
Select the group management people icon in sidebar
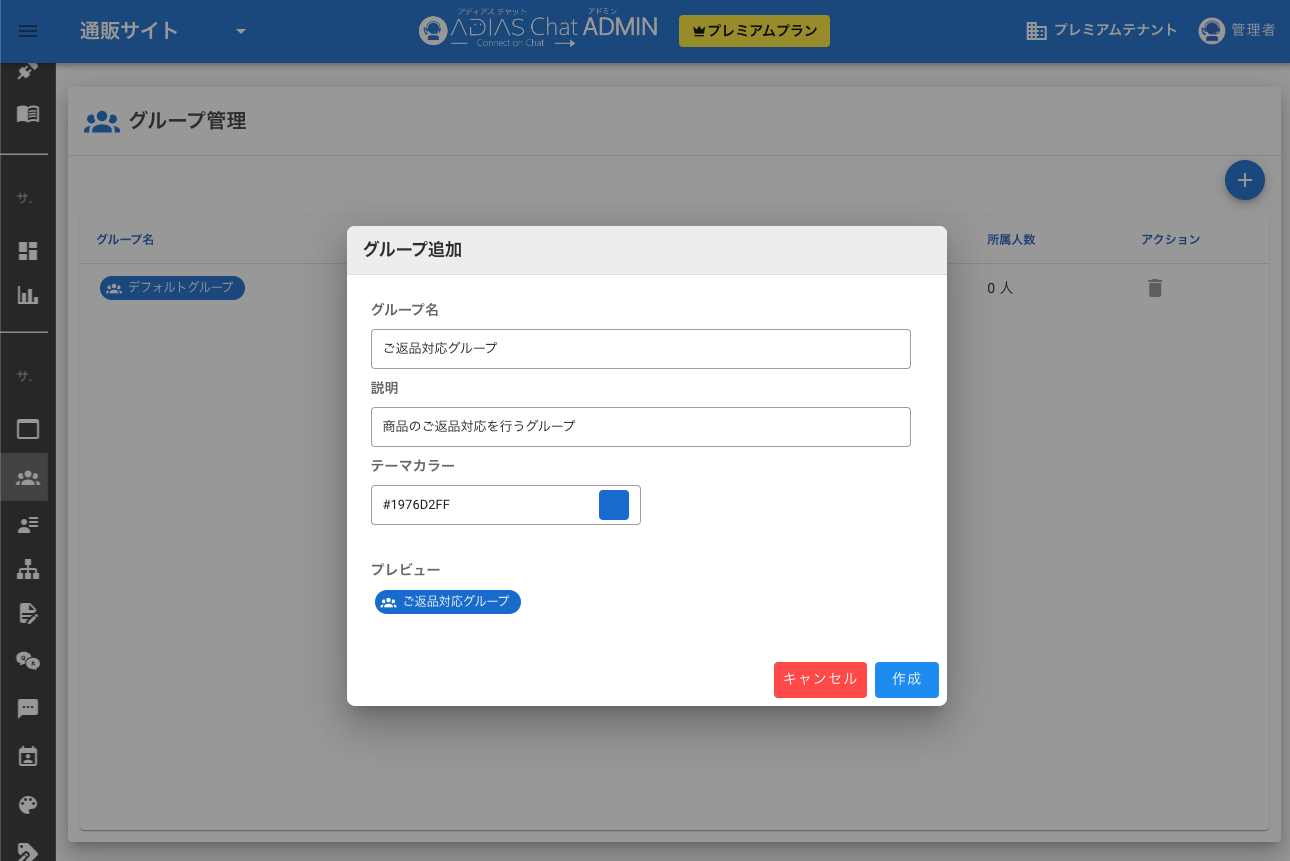pyautogui.click(x=28, y=478)
